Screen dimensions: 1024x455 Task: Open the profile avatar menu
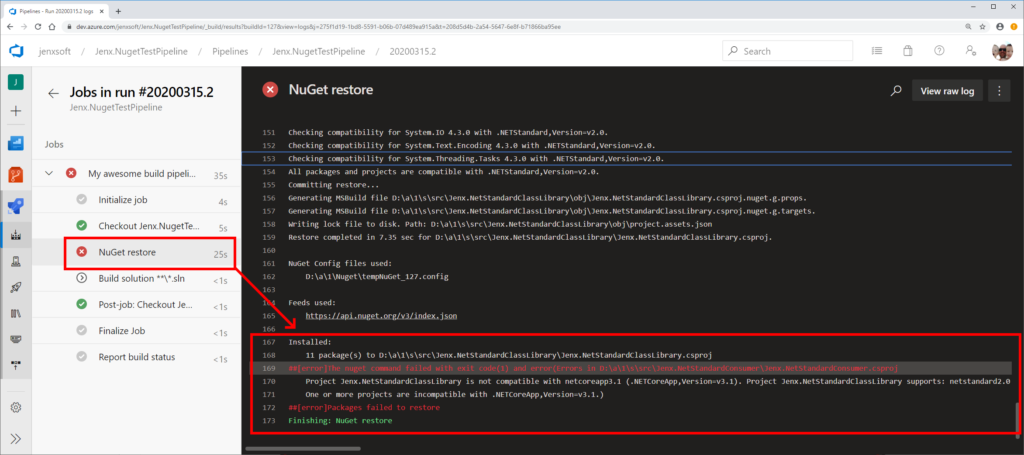(1002, 51)
